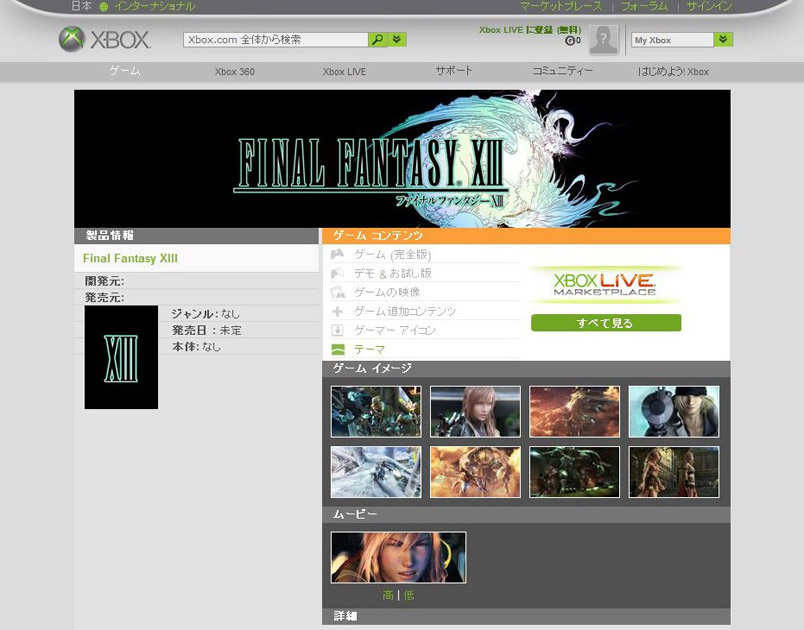Select the コミュニティー navigation tab

click(x=562, y=71)
